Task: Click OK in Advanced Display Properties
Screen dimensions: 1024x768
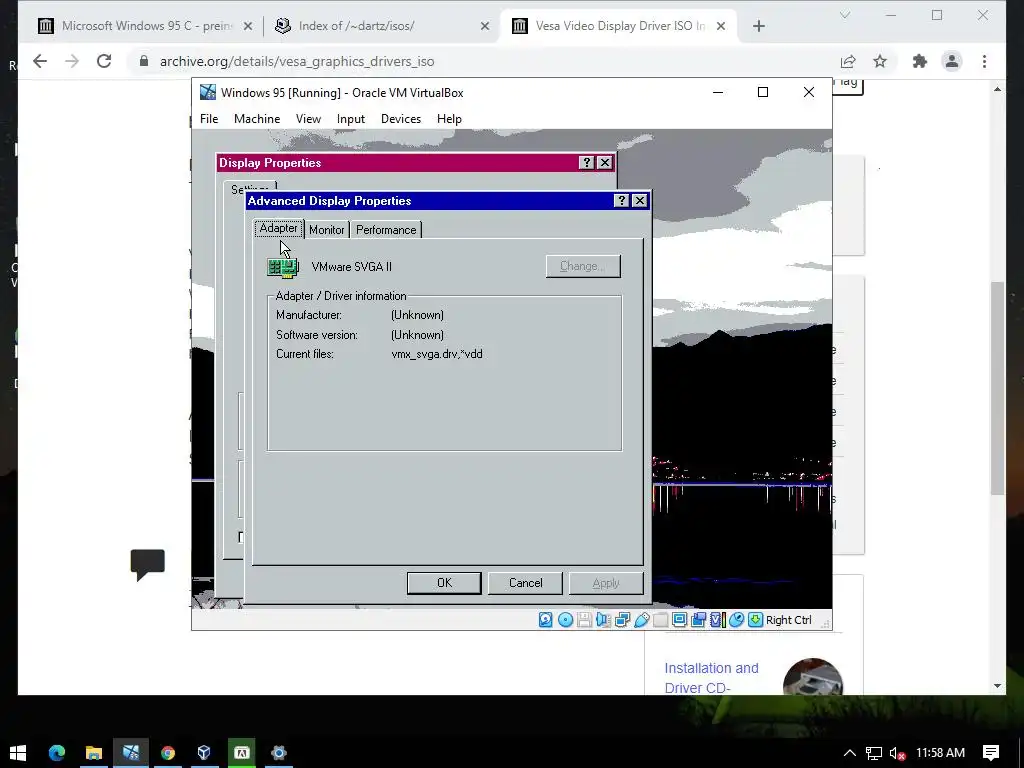Action: 444,583
